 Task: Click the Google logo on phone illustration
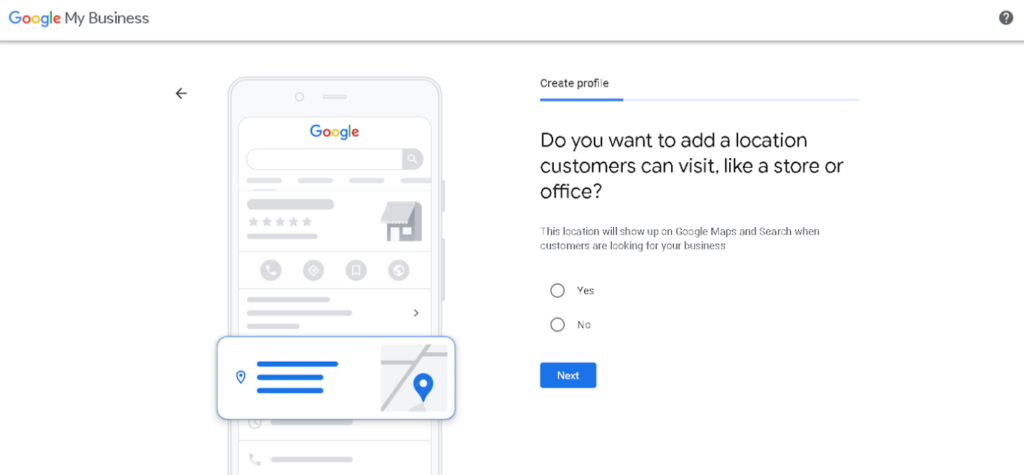click(x=334, y=131)
